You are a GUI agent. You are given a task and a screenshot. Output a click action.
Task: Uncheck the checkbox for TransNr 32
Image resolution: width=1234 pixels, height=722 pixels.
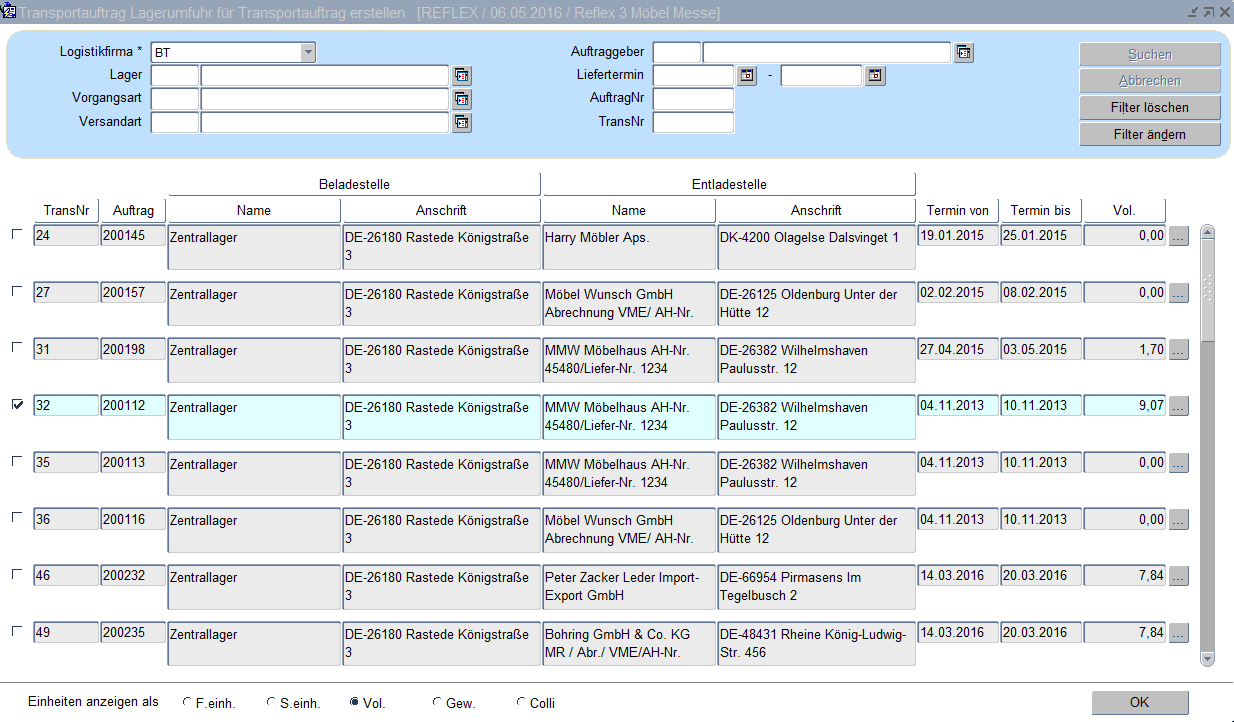(x=16, y=405)
